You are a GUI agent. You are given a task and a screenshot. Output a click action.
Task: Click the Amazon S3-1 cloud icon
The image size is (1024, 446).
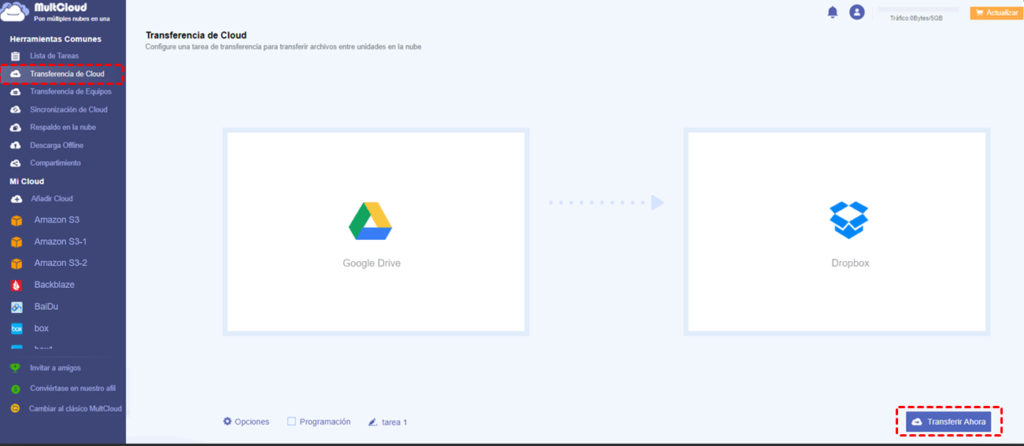click(x=16, y=242)
